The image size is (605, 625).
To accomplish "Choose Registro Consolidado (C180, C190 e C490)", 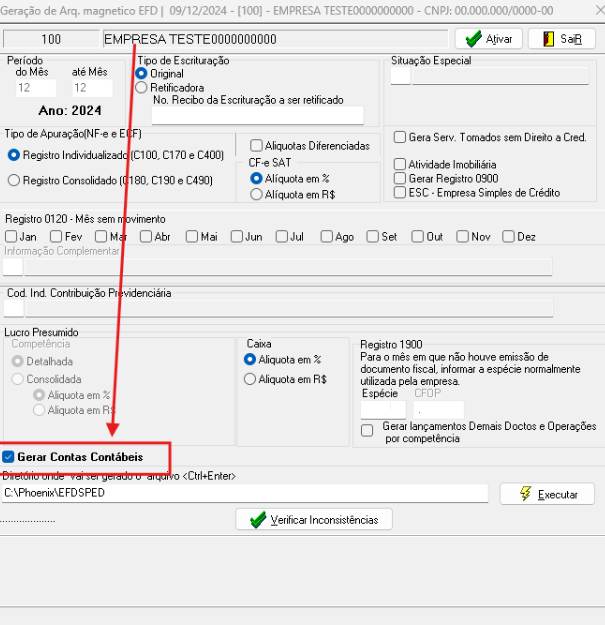I will [14, 181].
